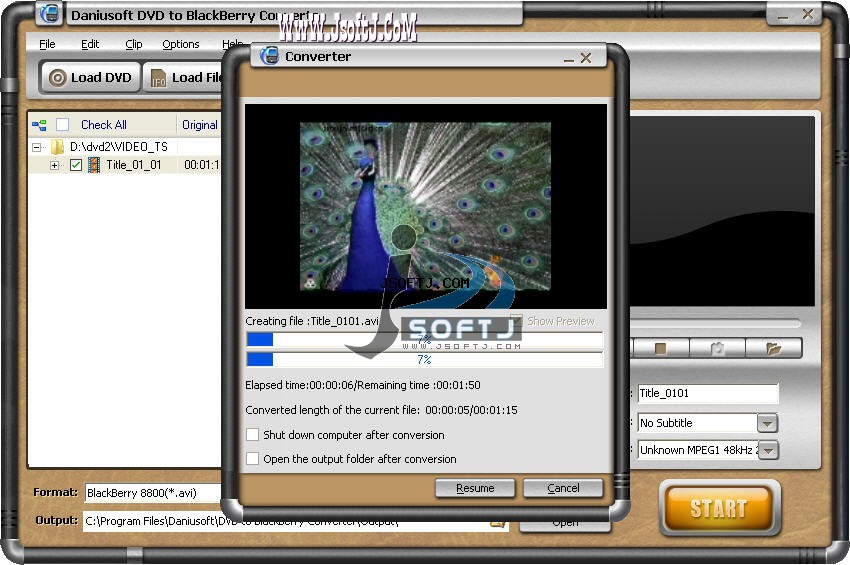Click the upper progress bar's blue fill
The height and width of the screenshot is (565, 850).
coord(260,339)
